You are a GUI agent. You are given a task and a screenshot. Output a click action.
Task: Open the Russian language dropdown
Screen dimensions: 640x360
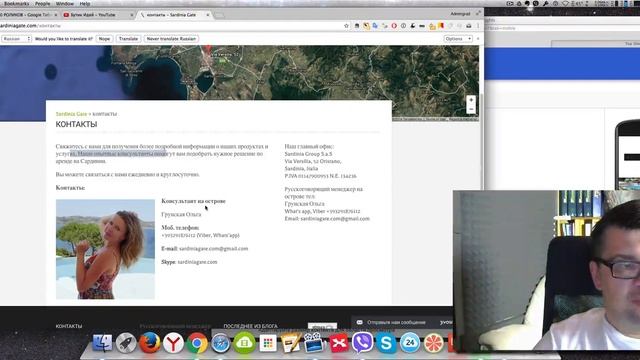point(16,39)
